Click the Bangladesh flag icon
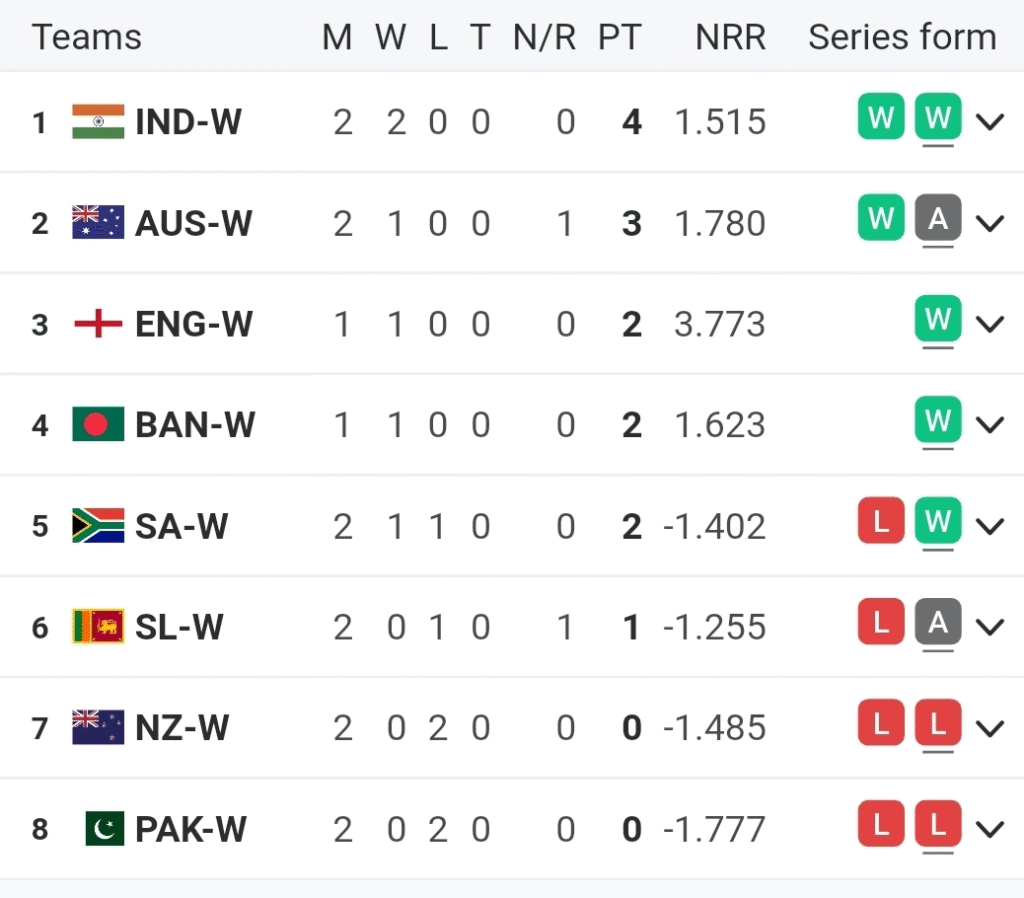This screenshot has height=898, width=1024. coord(98,425)
